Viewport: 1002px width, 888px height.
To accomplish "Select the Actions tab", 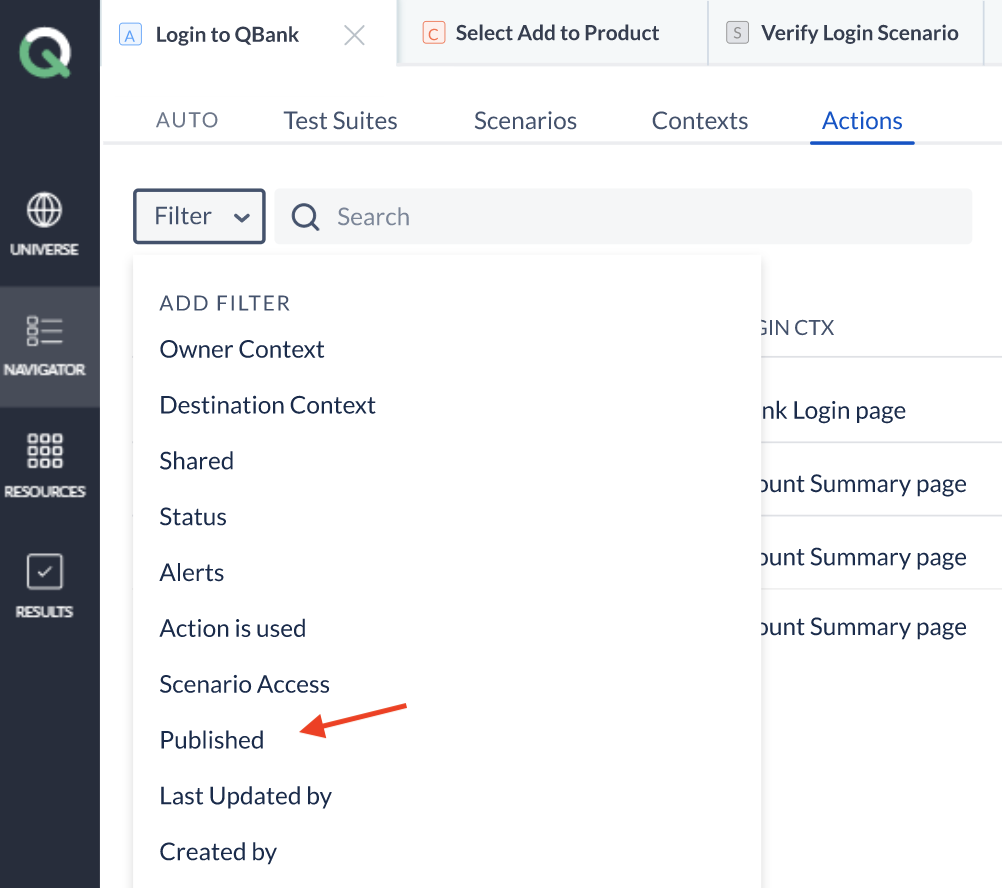I will (862, 121).
